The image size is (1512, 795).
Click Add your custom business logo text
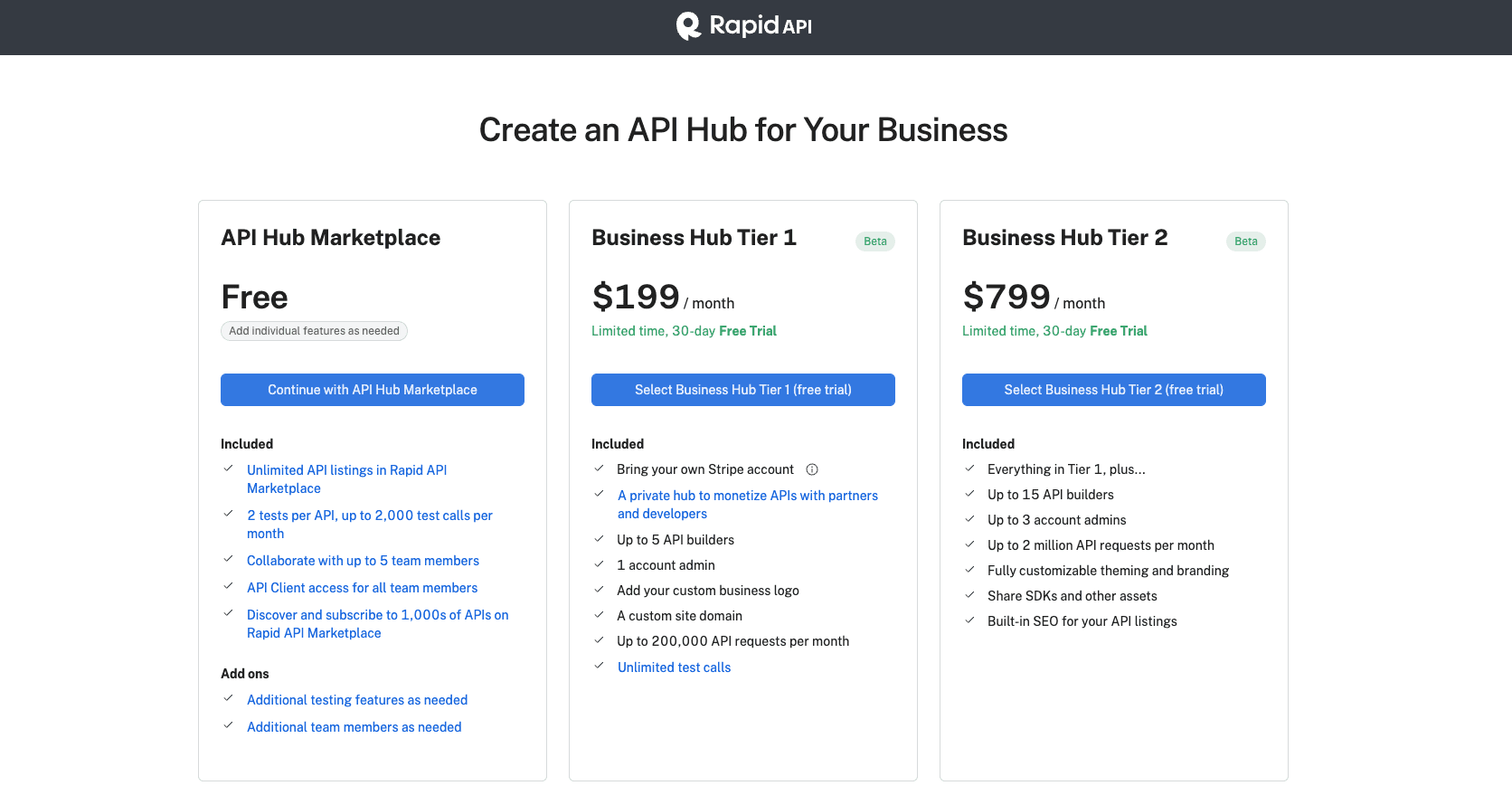tap(708, 591)
